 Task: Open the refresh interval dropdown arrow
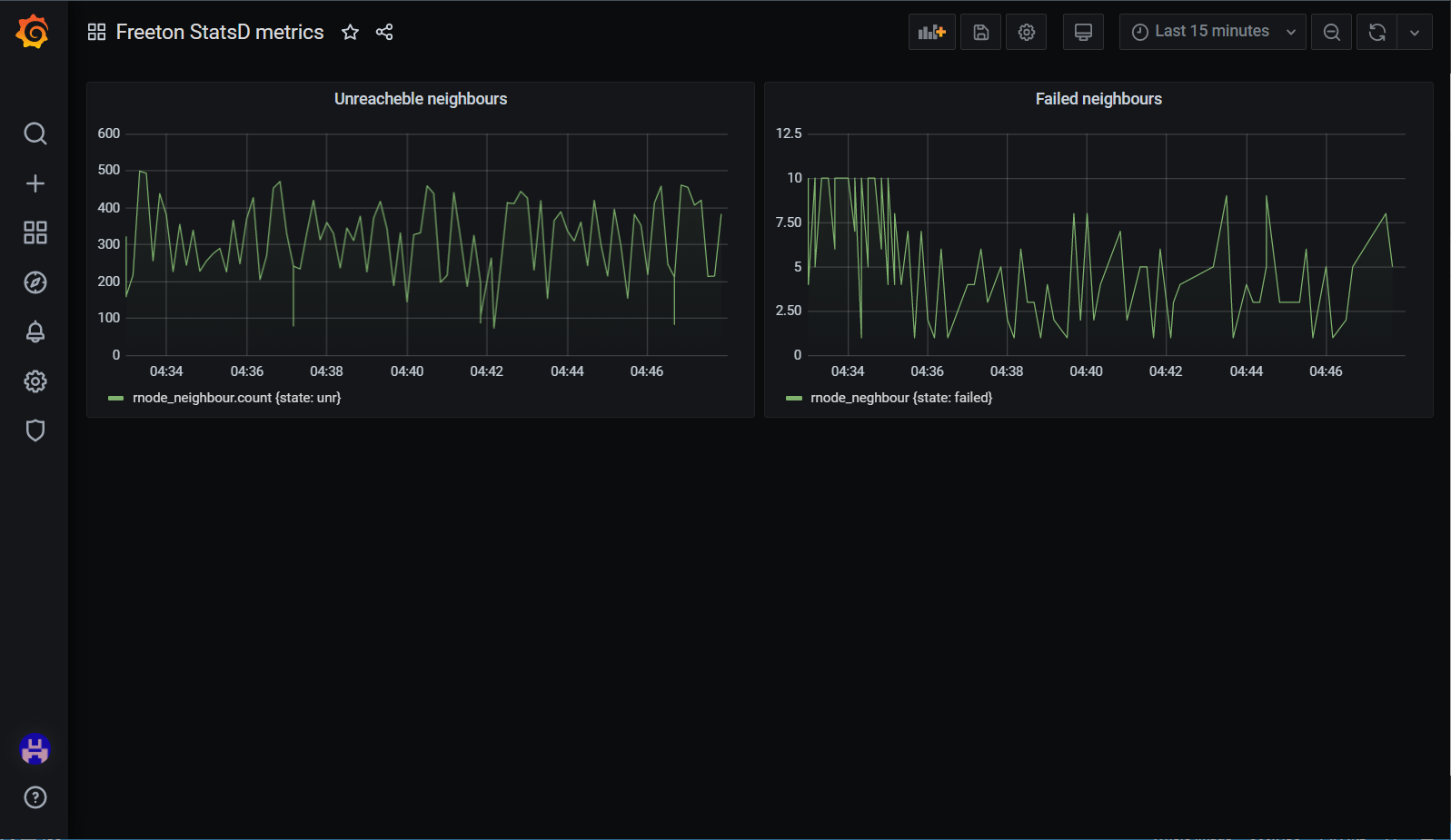pos(1415,32)
